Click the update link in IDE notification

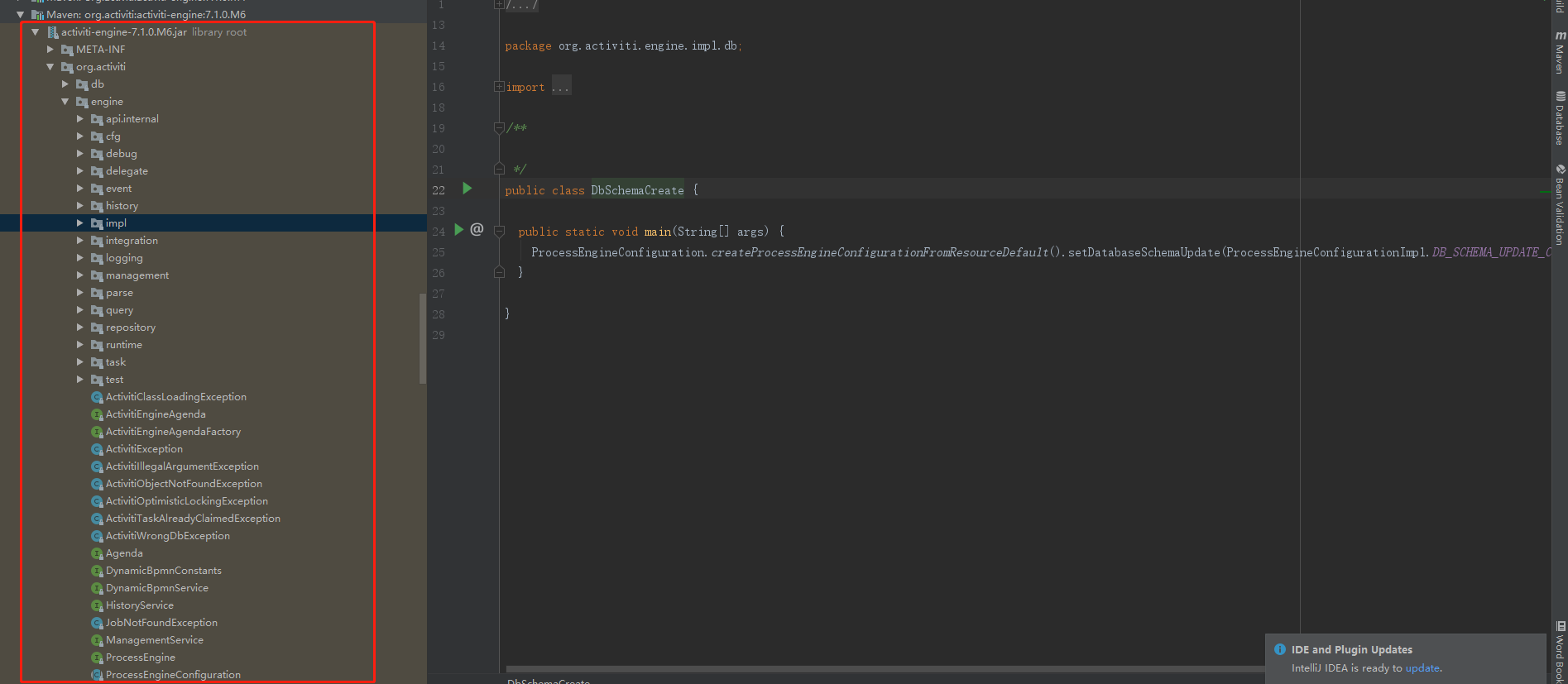coord(1422,668)
